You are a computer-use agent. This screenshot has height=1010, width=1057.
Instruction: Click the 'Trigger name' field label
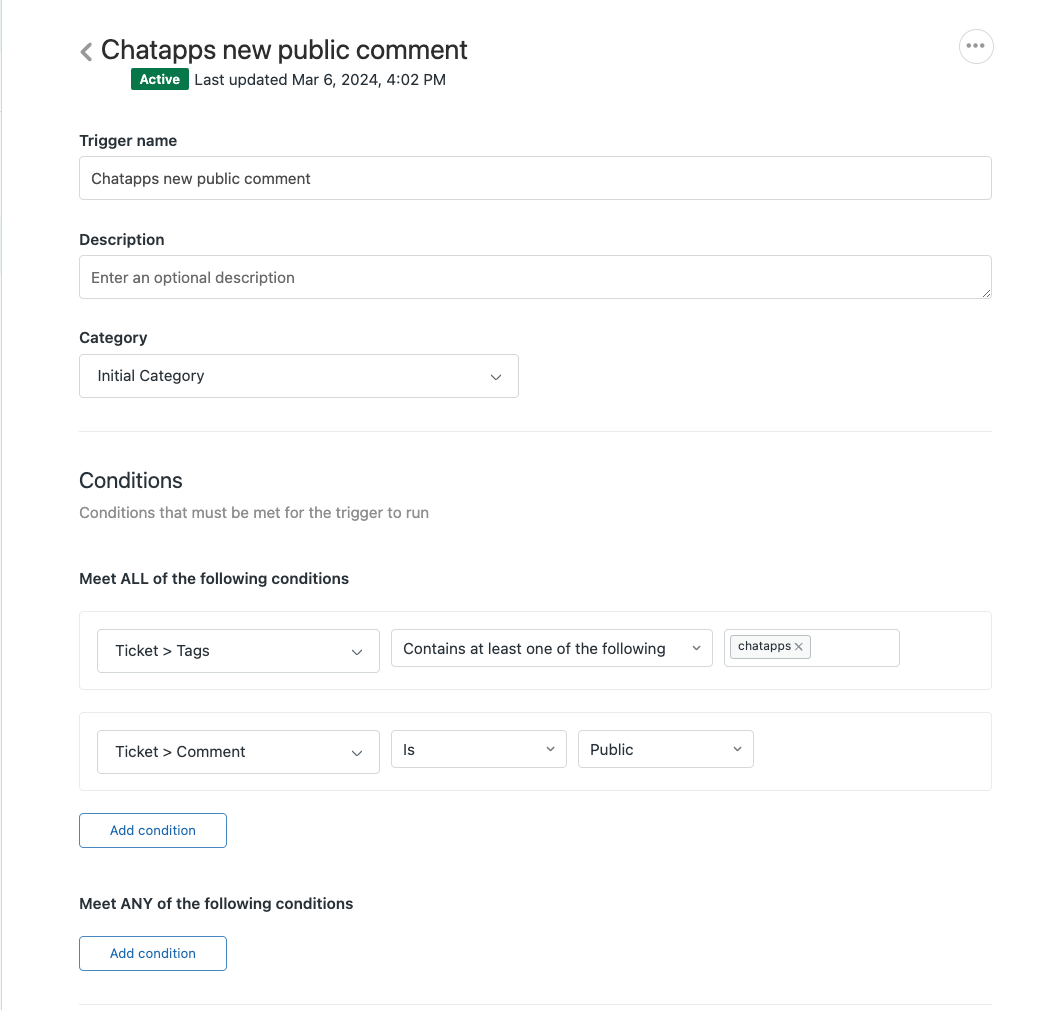128,141
